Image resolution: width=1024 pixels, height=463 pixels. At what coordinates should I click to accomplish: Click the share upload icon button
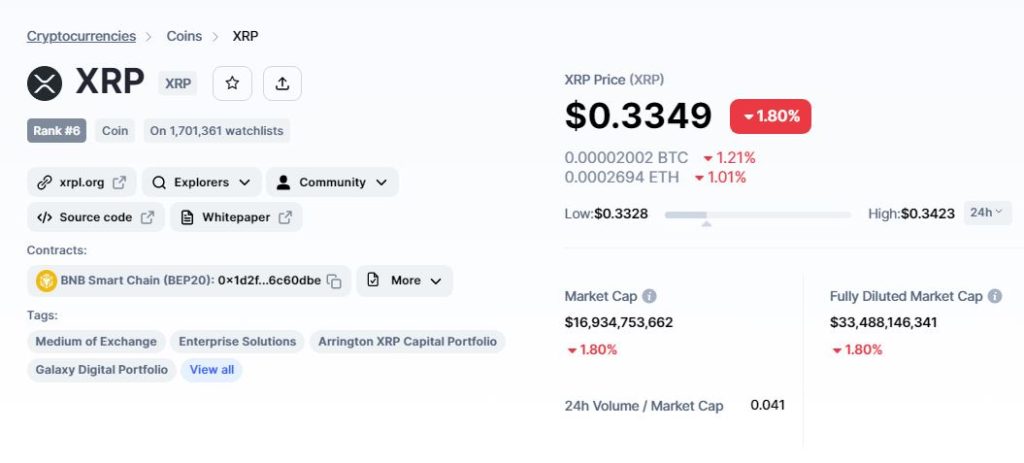282,84
